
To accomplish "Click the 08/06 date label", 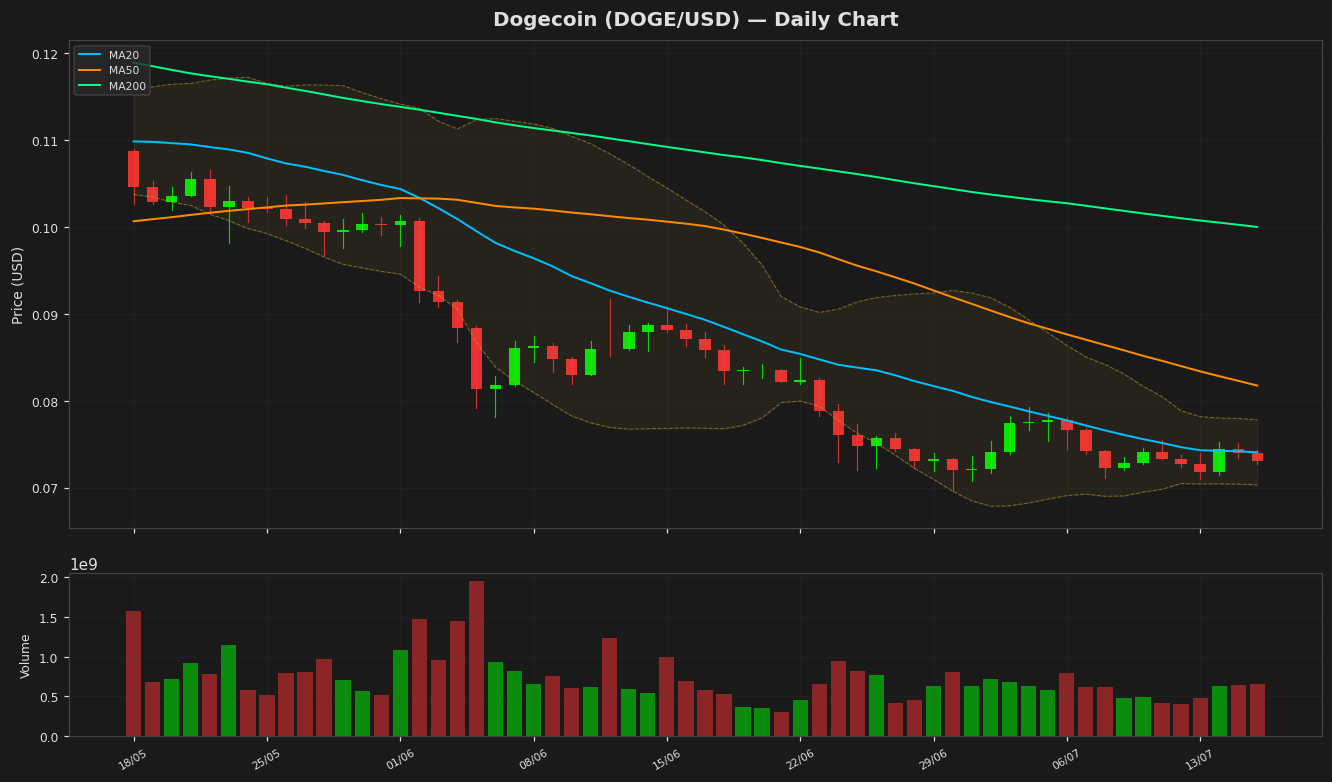I will [533, 760].
